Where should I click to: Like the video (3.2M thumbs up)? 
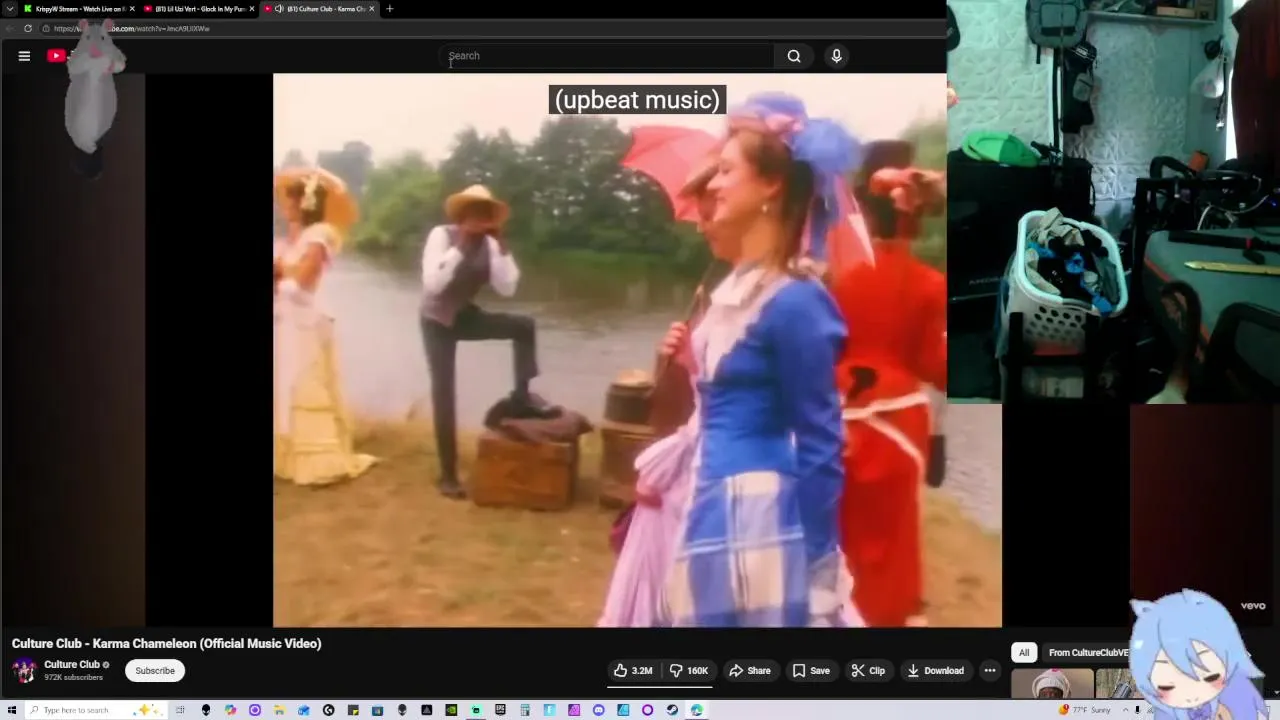[633, 670]
